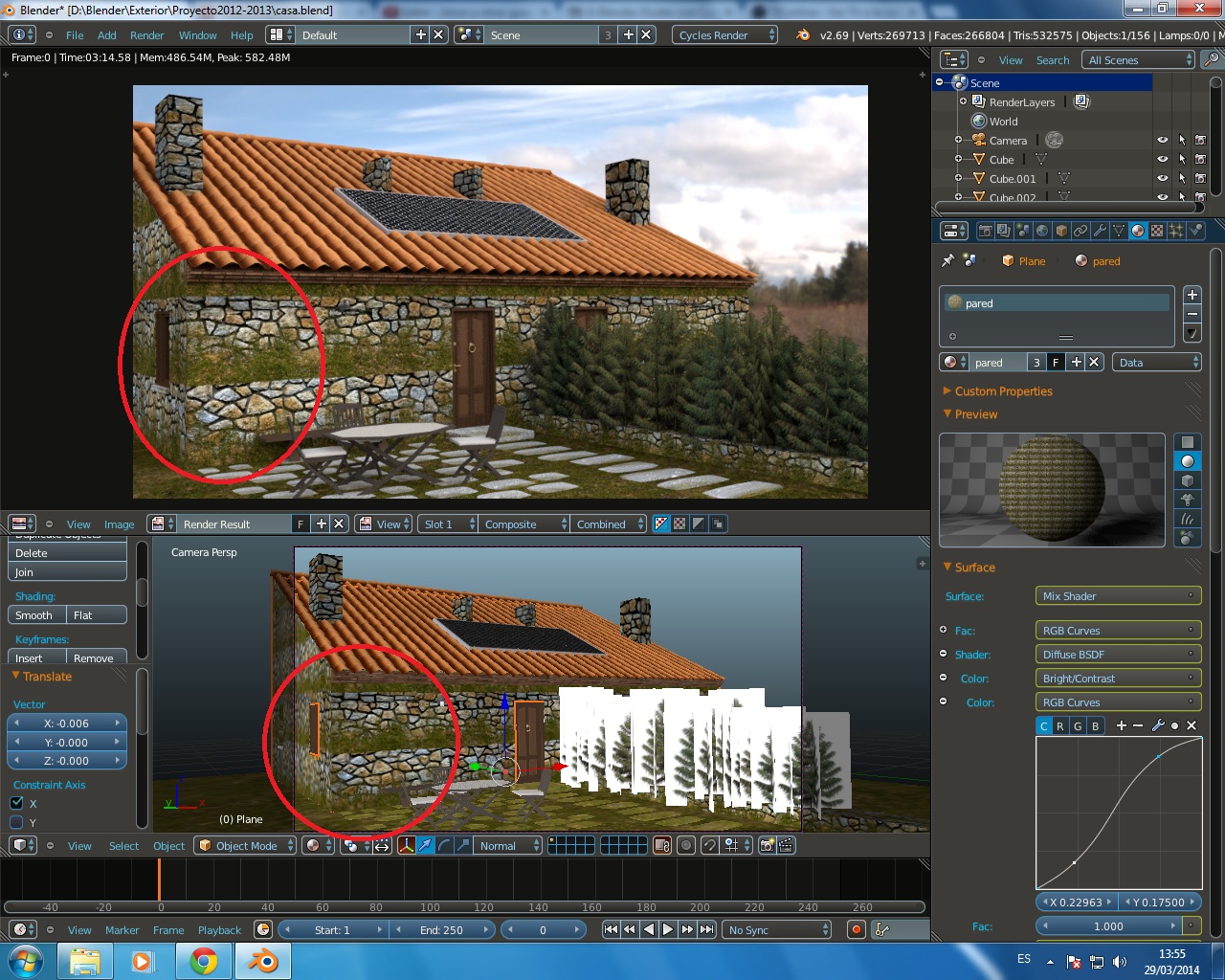Viewport: 1225px width, 980px height.
Task: Toggle the F fake user button for pared
Action: click(x=1056, y=362)
